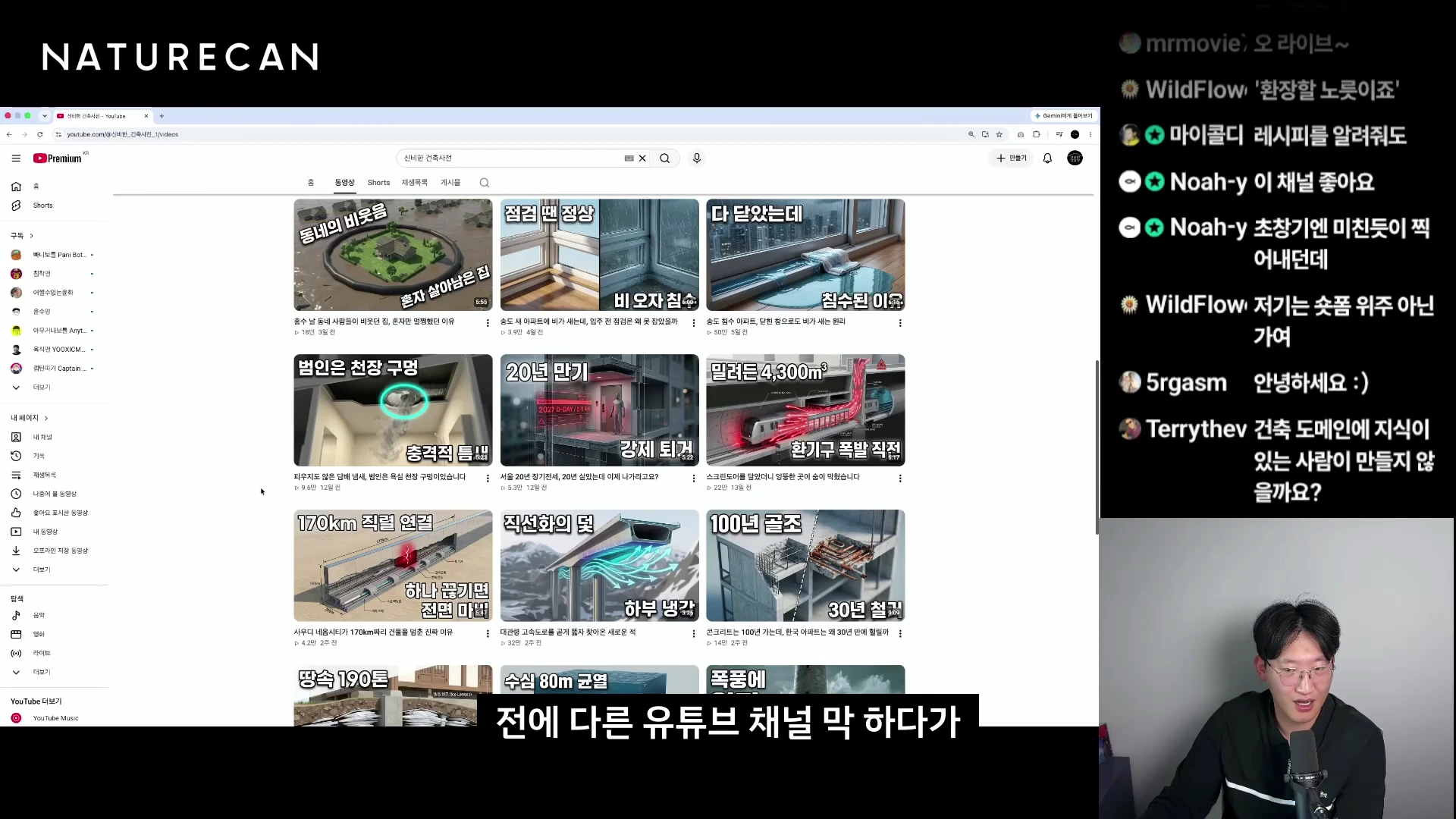Open Chrome extensions puzzle icon

(1037, 134)
